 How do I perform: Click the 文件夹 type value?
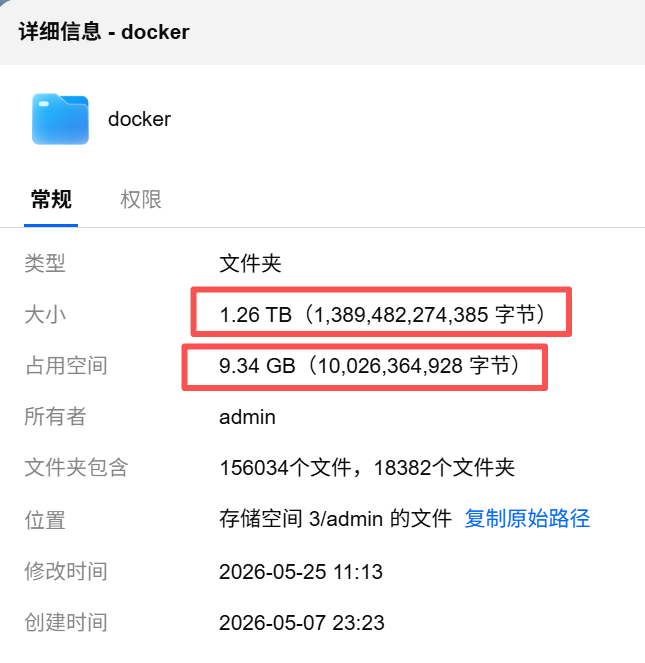250,263
